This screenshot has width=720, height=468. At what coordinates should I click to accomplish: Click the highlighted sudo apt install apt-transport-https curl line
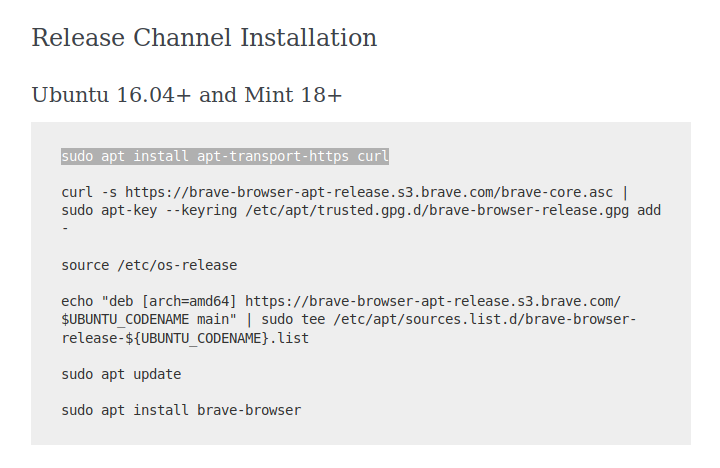click(225, 156)
